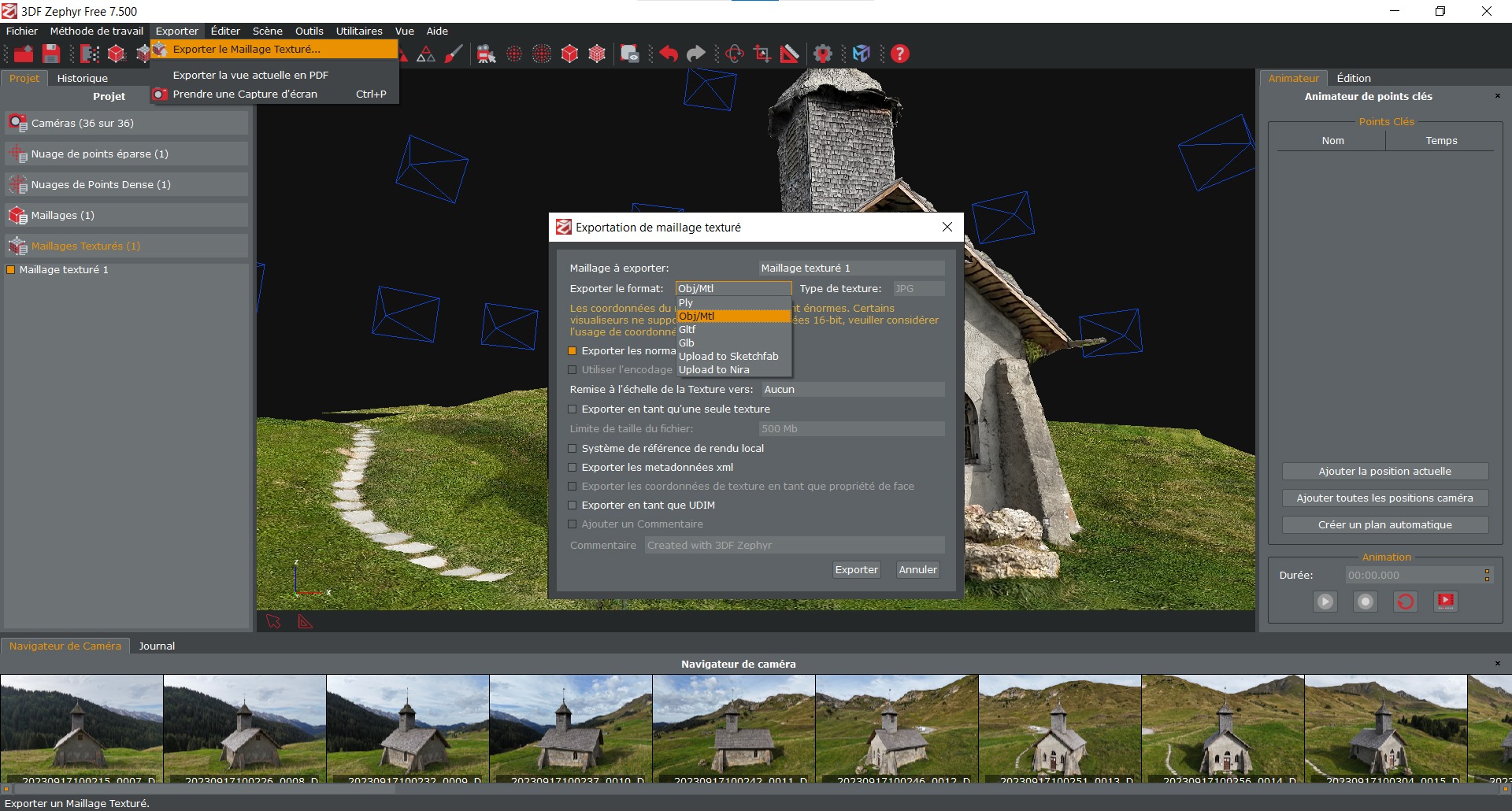Screen dimensions: 1512x811
Task: Click the Exporter button in dialog
Action: 856,570
